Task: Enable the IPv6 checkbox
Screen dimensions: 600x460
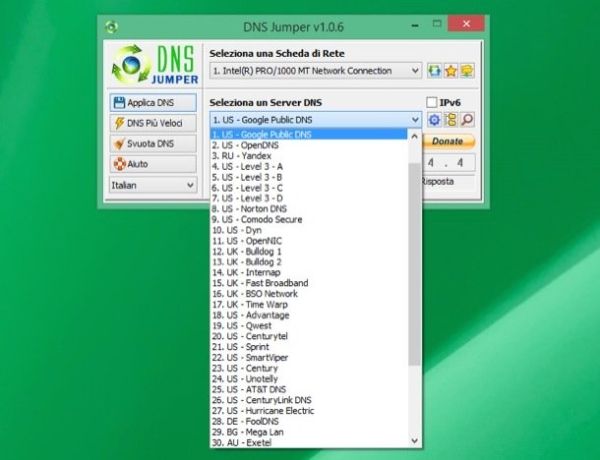Action: (432, 103)
